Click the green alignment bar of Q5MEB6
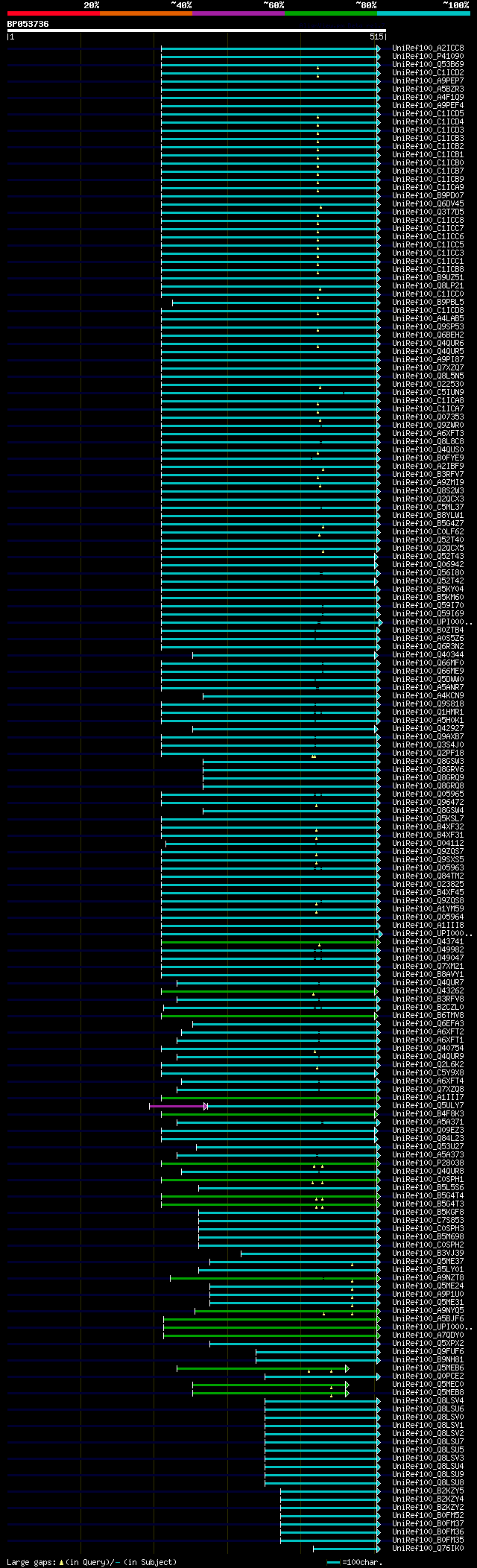Image resolution: width=477 pixels, height=1568 pixels. [x=262, y=1368]
